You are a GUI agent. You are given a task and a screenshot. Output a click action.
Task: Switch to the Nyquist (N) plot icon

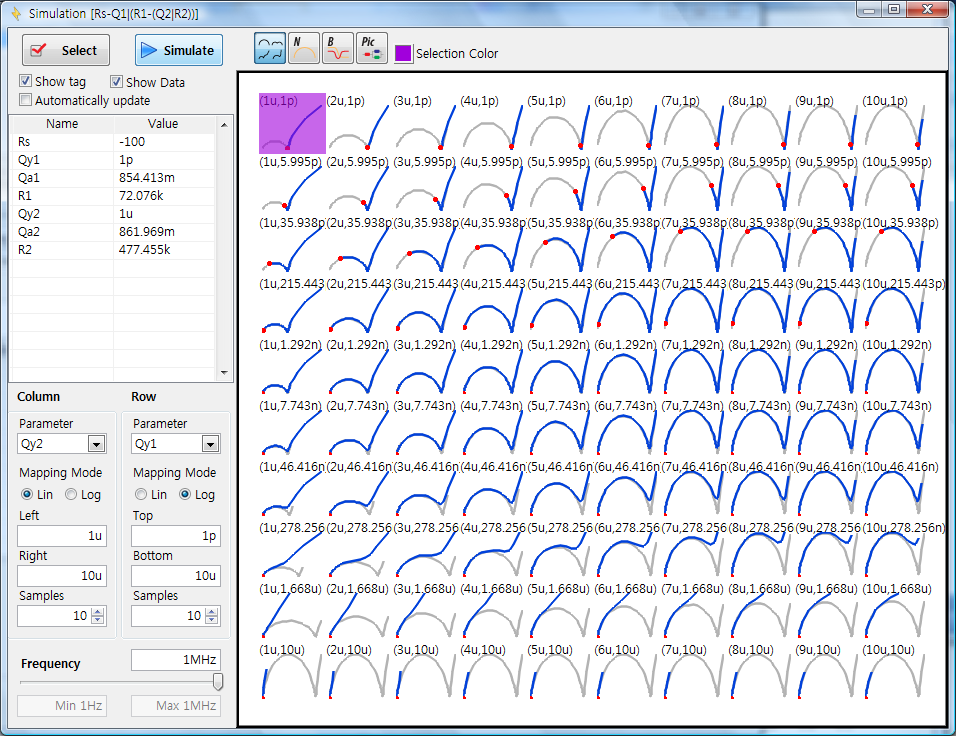pos(303,49)
